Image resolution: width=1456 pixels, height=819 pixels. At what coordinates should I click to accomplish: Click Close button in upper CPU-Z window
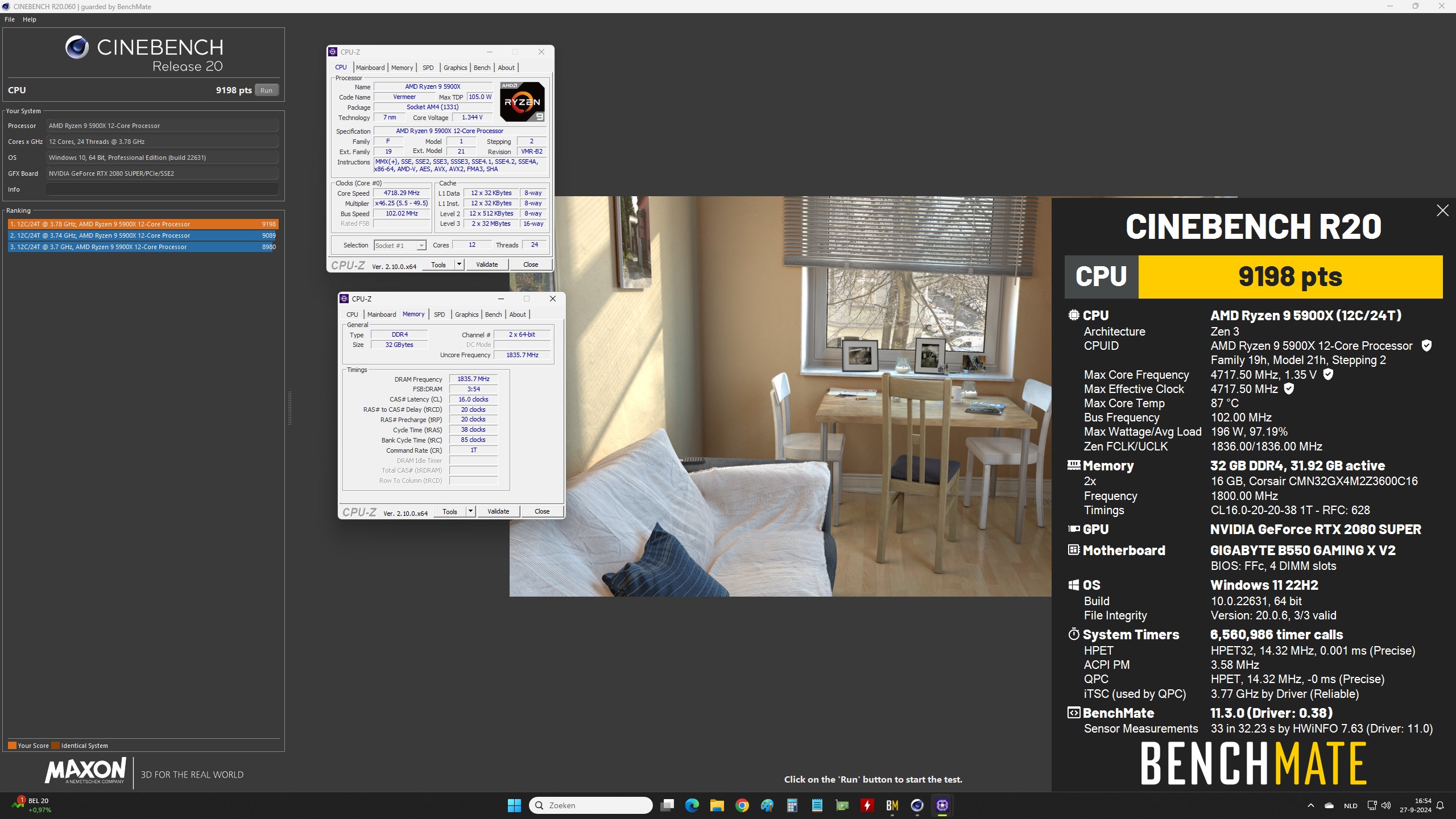(x=531, y=264)
